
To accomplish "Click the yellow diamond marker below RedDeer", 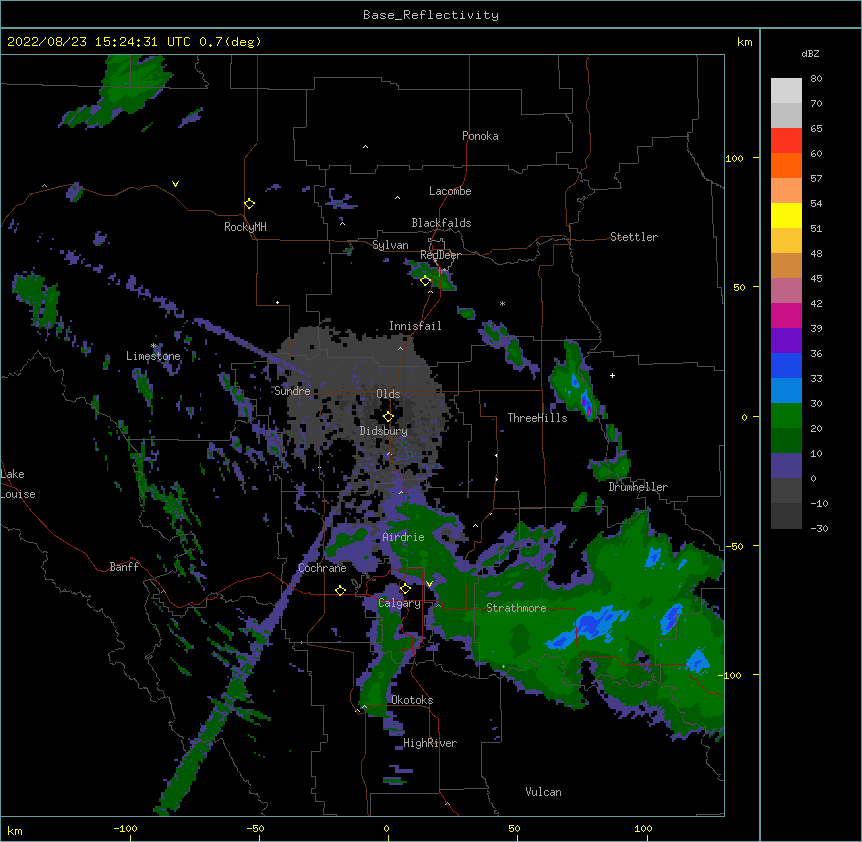I will click(x=425, y=281).
